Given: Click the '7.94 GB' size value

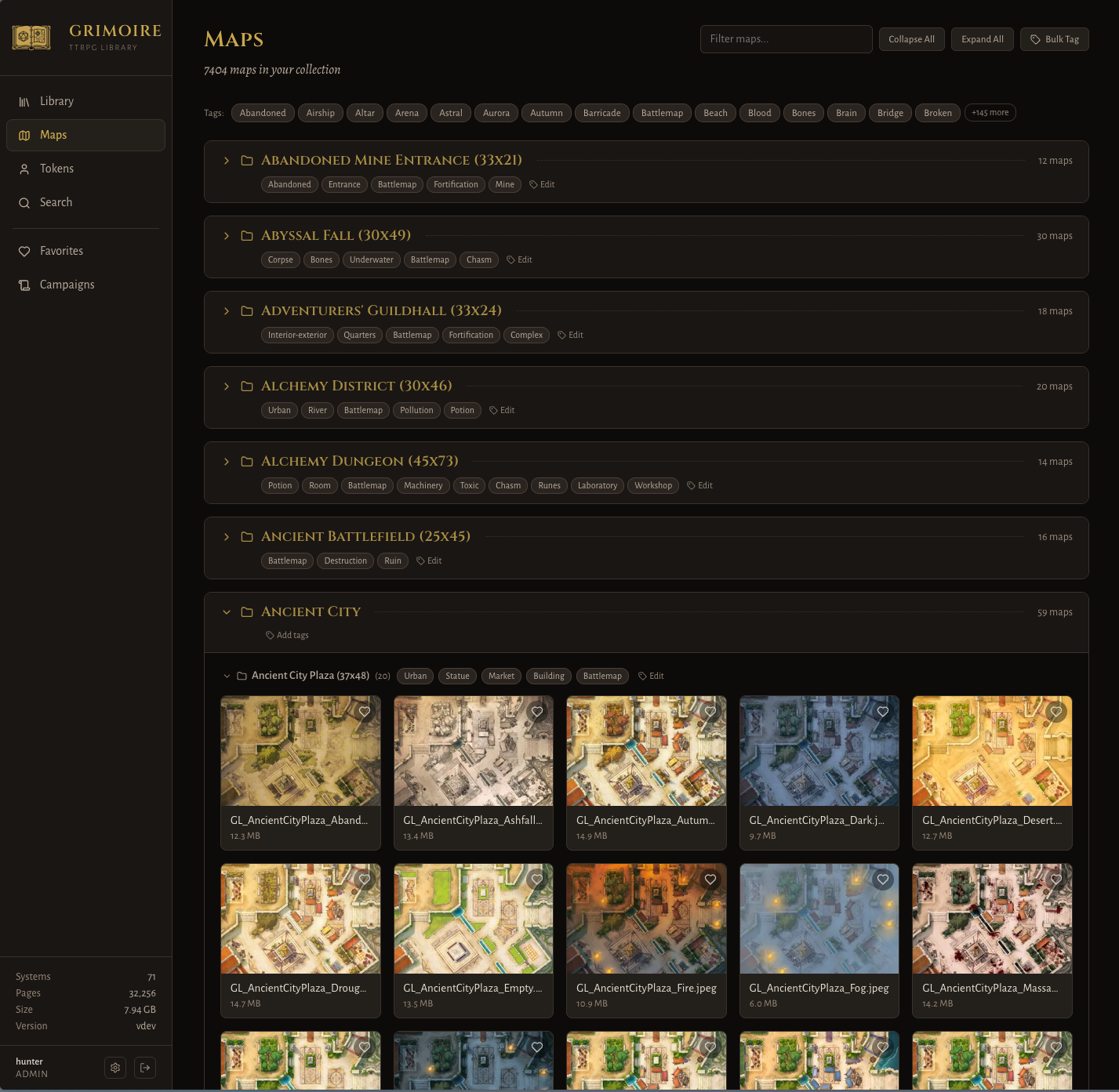Looking at the screenshot, I should (140, 1010).
